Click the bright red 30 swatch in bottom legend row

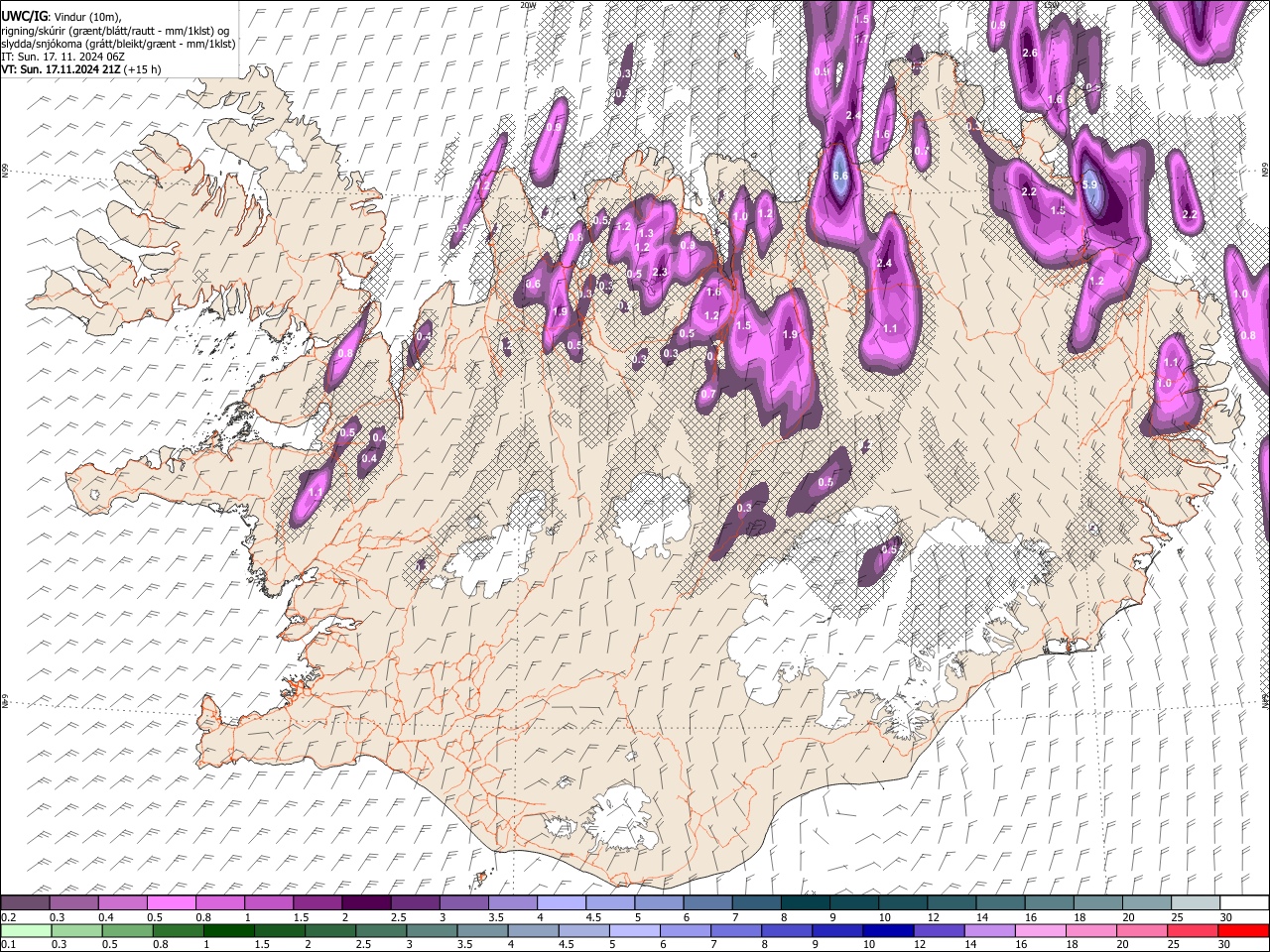tap(1243, 931)
